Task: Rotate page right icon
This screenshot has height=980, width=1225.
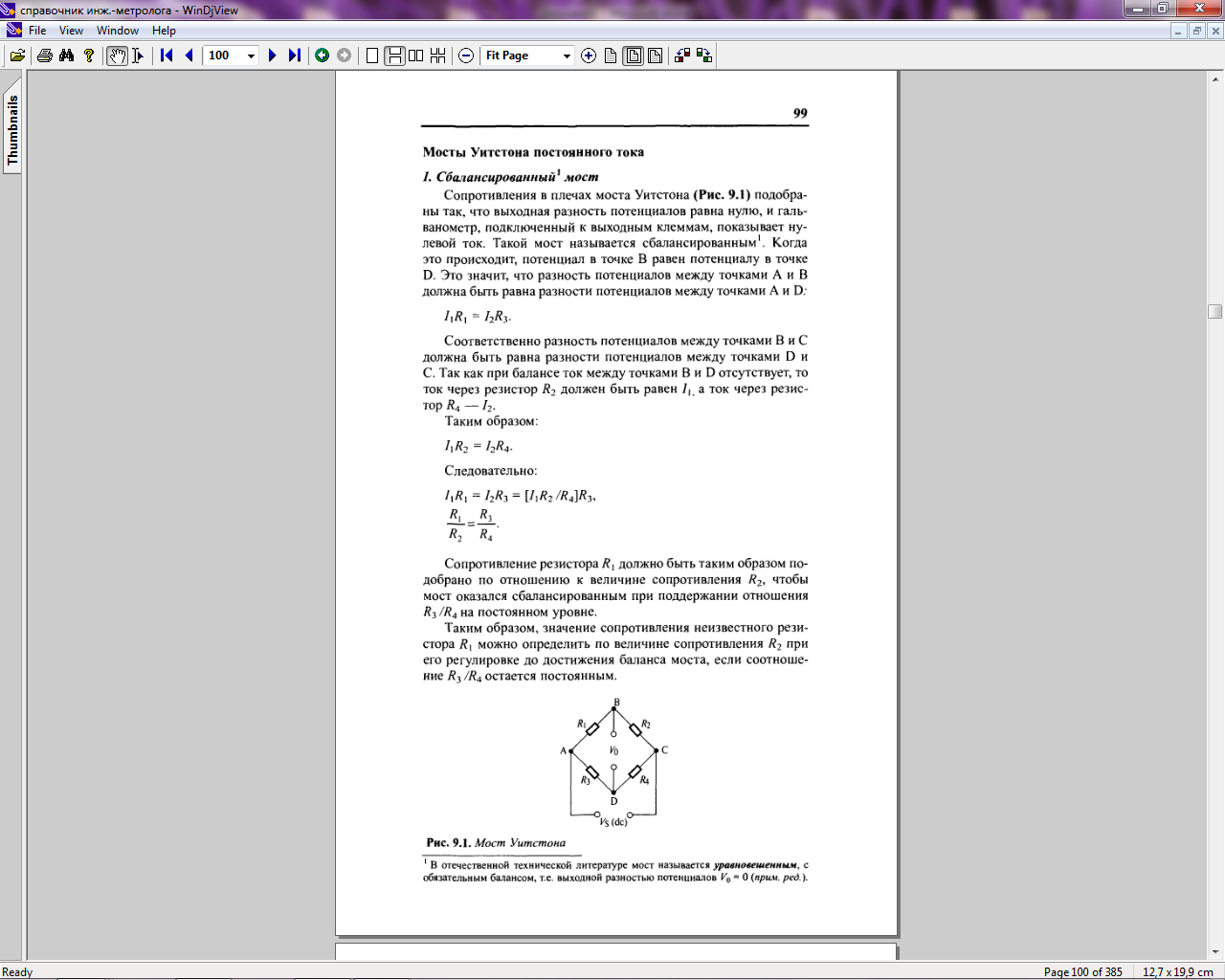Action: 704,56
